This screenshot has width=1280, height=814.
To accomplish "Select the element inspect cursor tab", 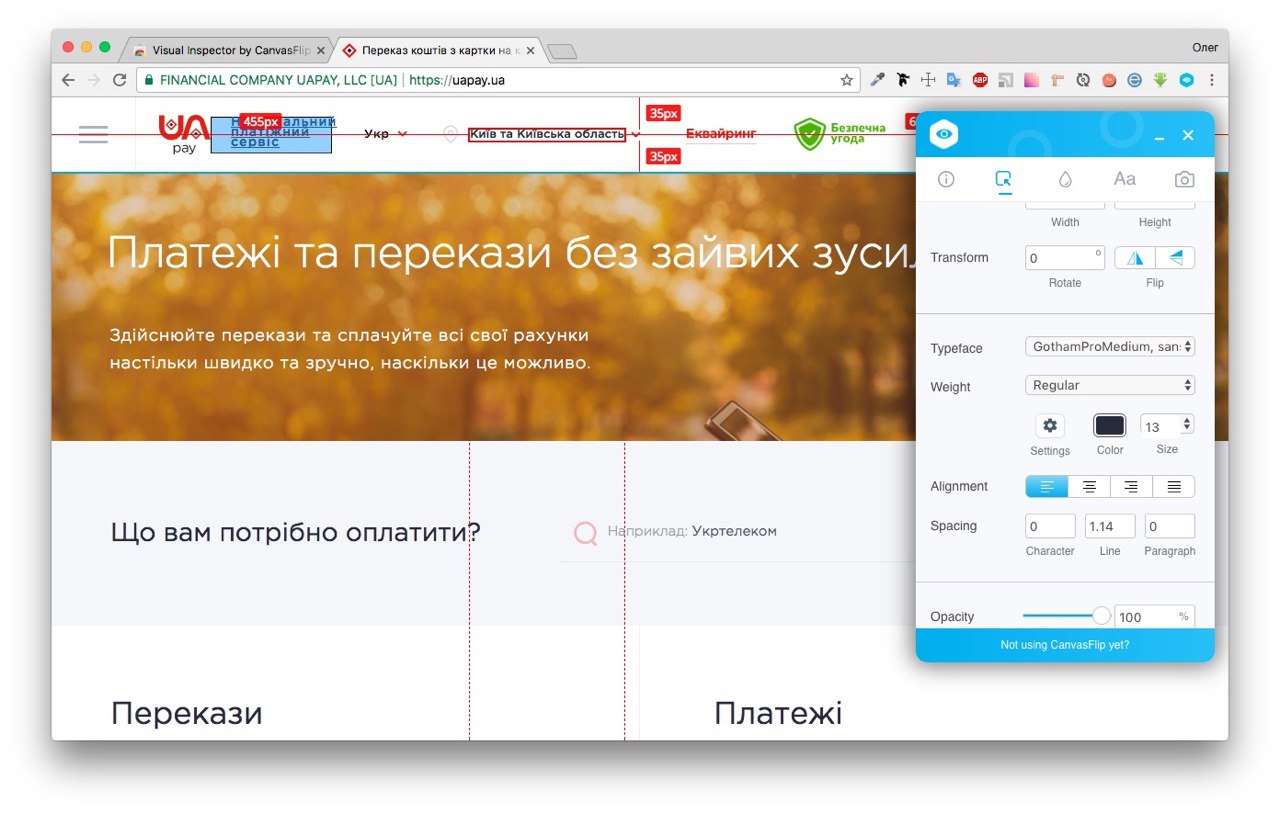I will pyautogui.click(x=1004, y=179).
